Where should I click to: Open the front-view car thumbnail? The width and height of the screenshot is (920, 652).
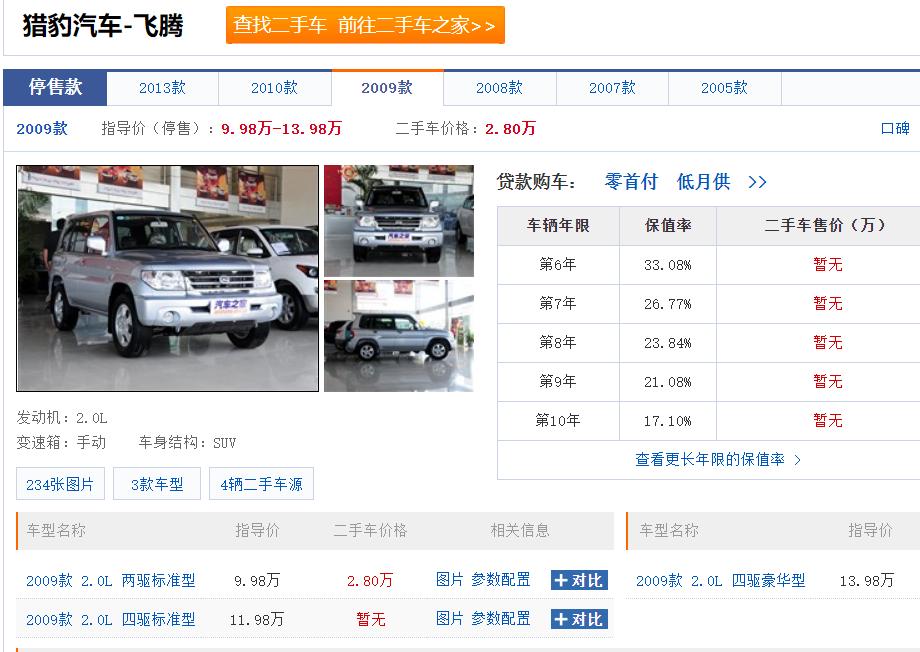(398, 221)
